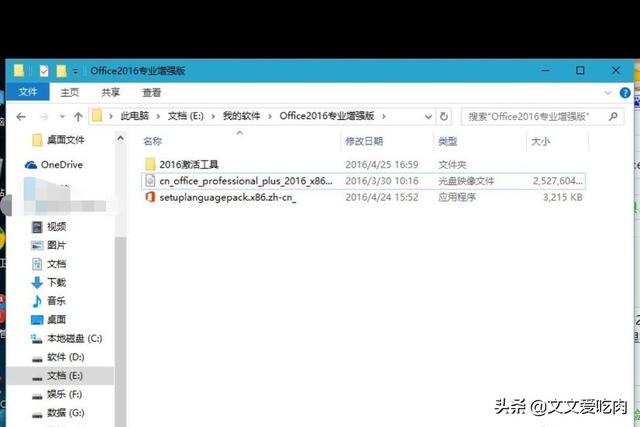Open 娱乐 (F:) drive

click(64, 394)
